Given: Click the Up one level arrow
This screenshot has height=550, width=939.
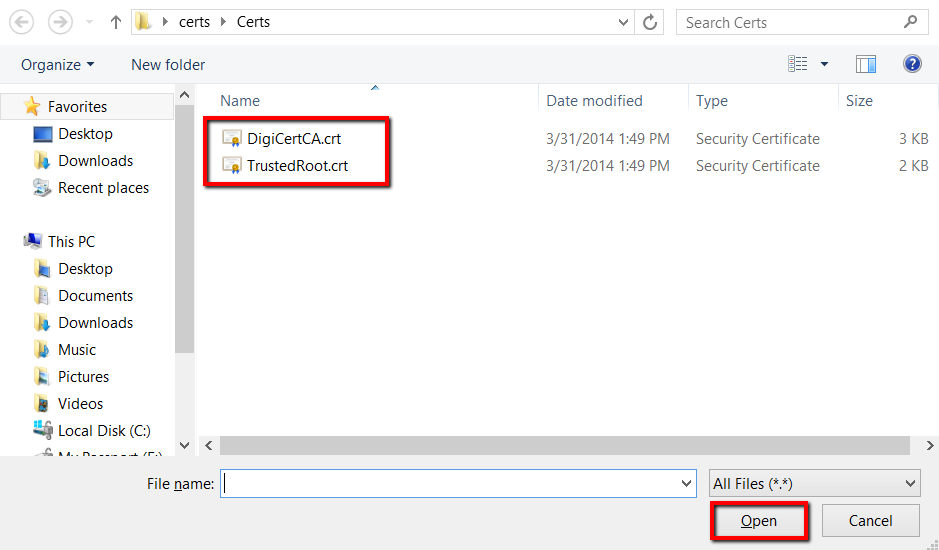Looking at the screenshot, I should [x=115, y=22].
